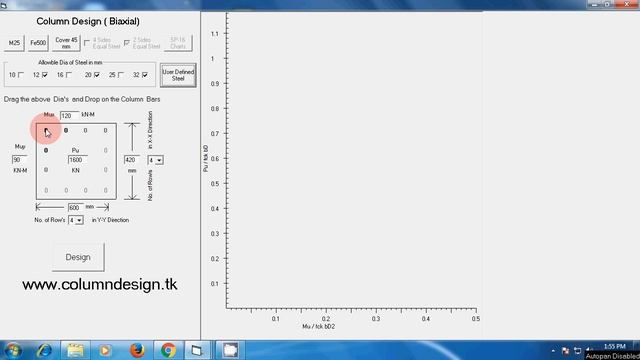The image size is (640, 360).
Task: Launch Firefox from the taskbar
Action: click(x=137, y=350)
